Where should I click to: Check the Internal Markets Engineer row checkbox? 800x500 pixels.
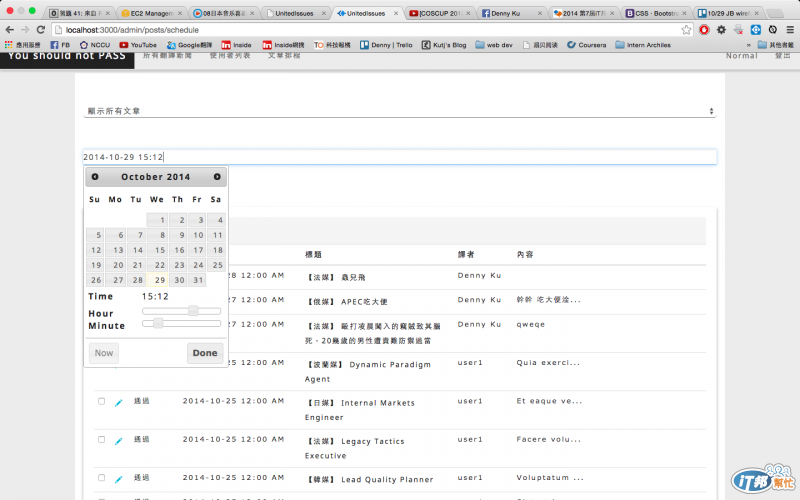(x=102, y=401)
